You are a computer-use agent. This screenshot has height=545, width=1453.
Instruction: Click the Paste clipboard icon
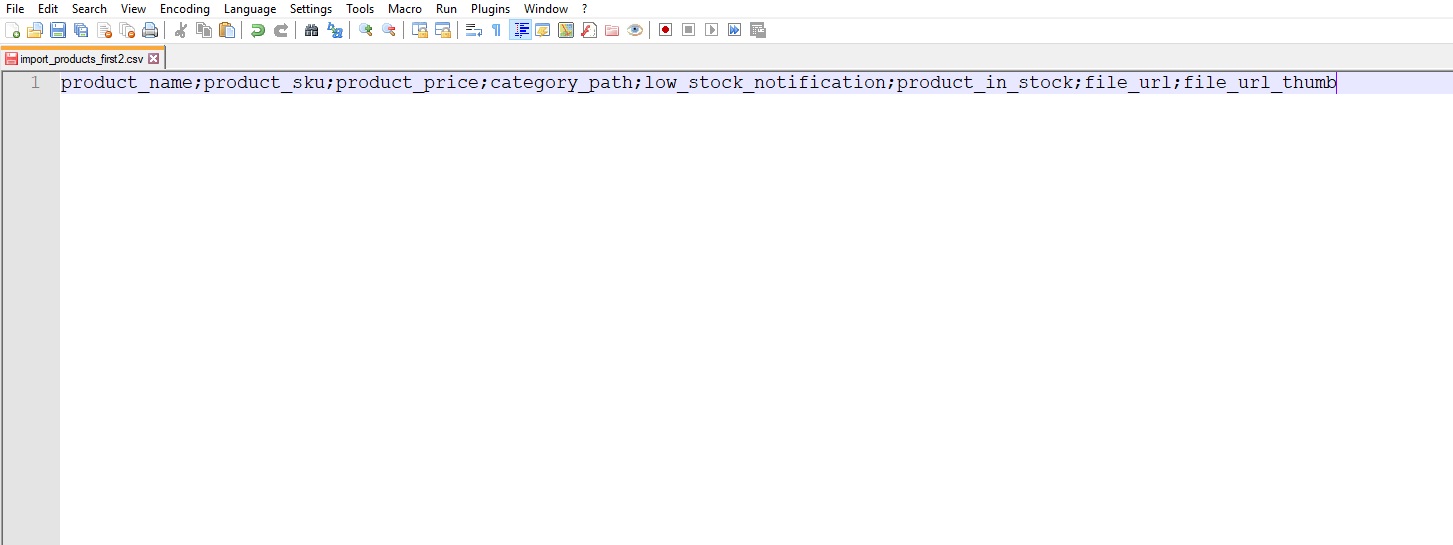(227, 30)
